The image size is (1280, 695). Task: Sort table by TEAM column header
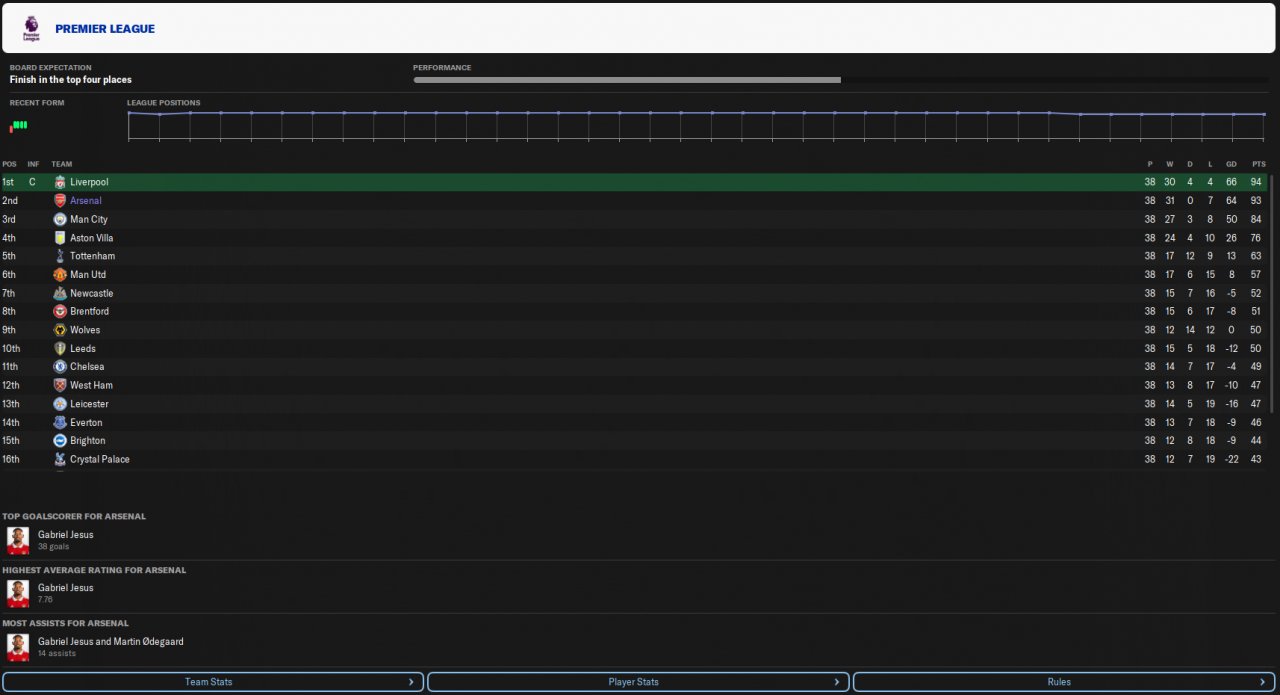pos(62,164)
